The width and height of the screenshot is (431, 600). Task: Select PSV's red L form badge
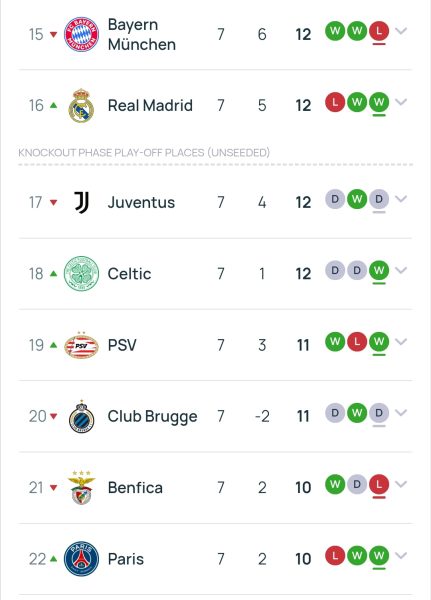[357, 342]
